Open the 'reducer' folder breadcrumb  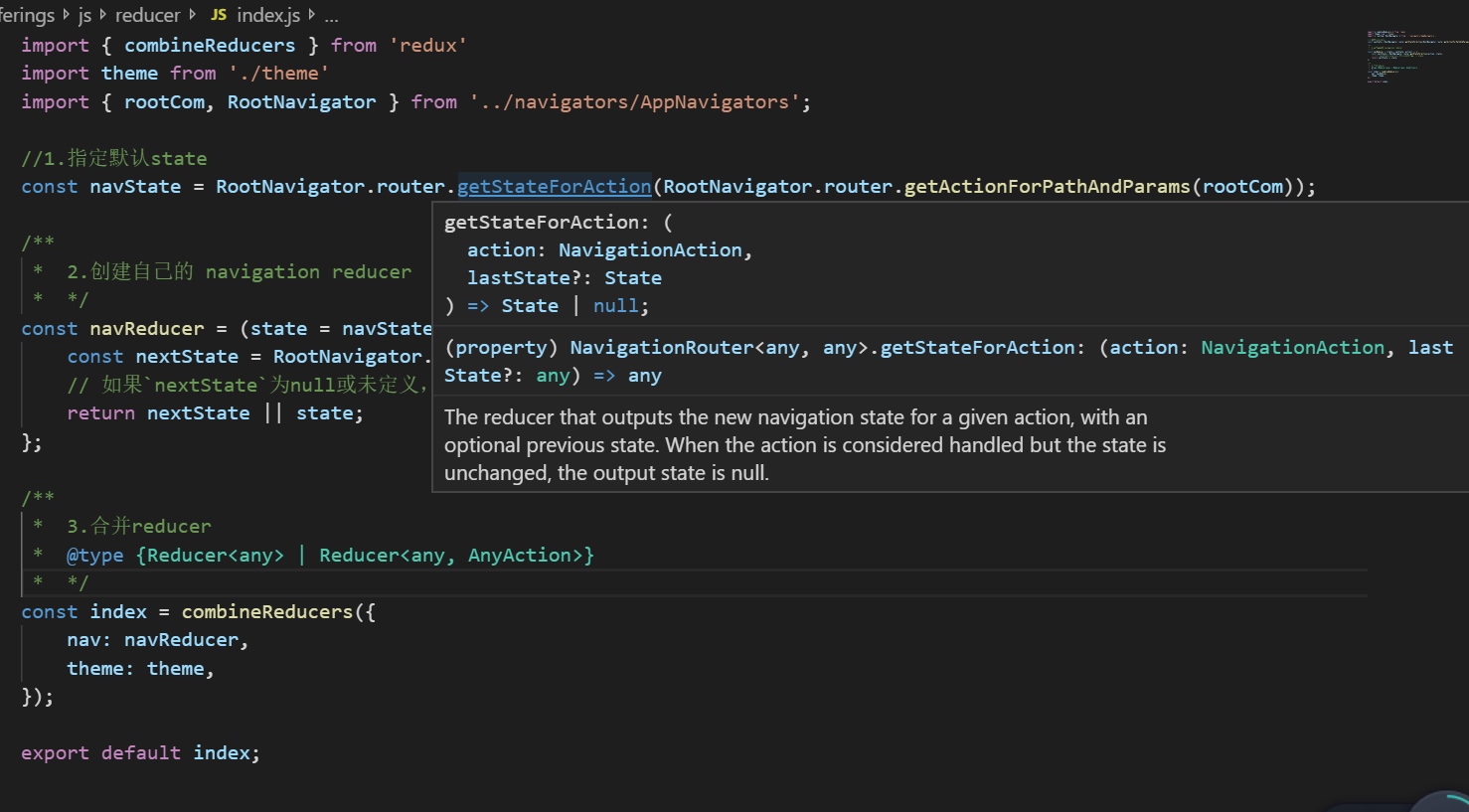click(147, 15)
